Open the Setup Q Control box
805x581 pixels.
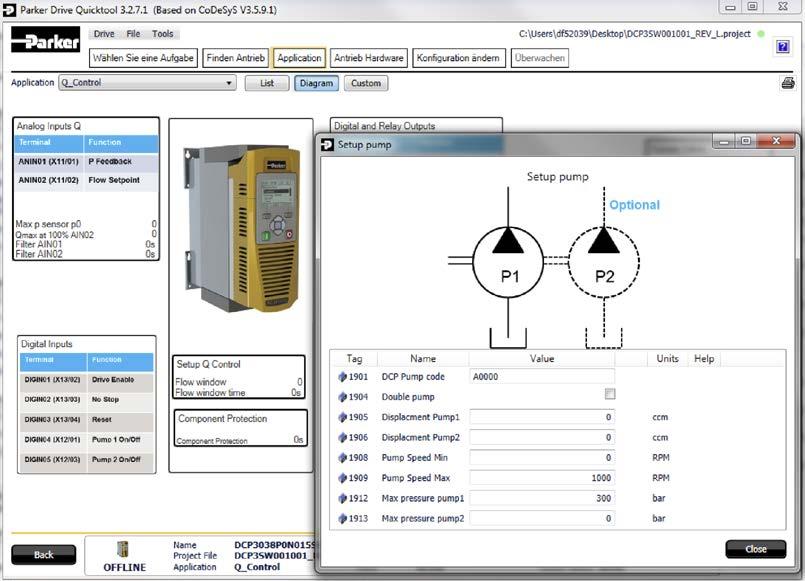click(239, 377)
